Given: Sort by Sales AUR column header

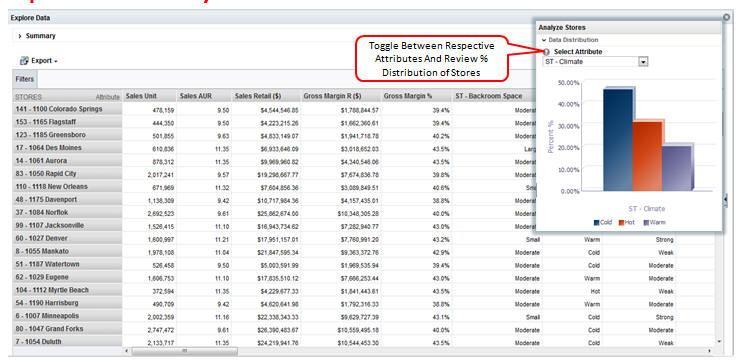Looking at the screenshot, I should pos(204,96).
